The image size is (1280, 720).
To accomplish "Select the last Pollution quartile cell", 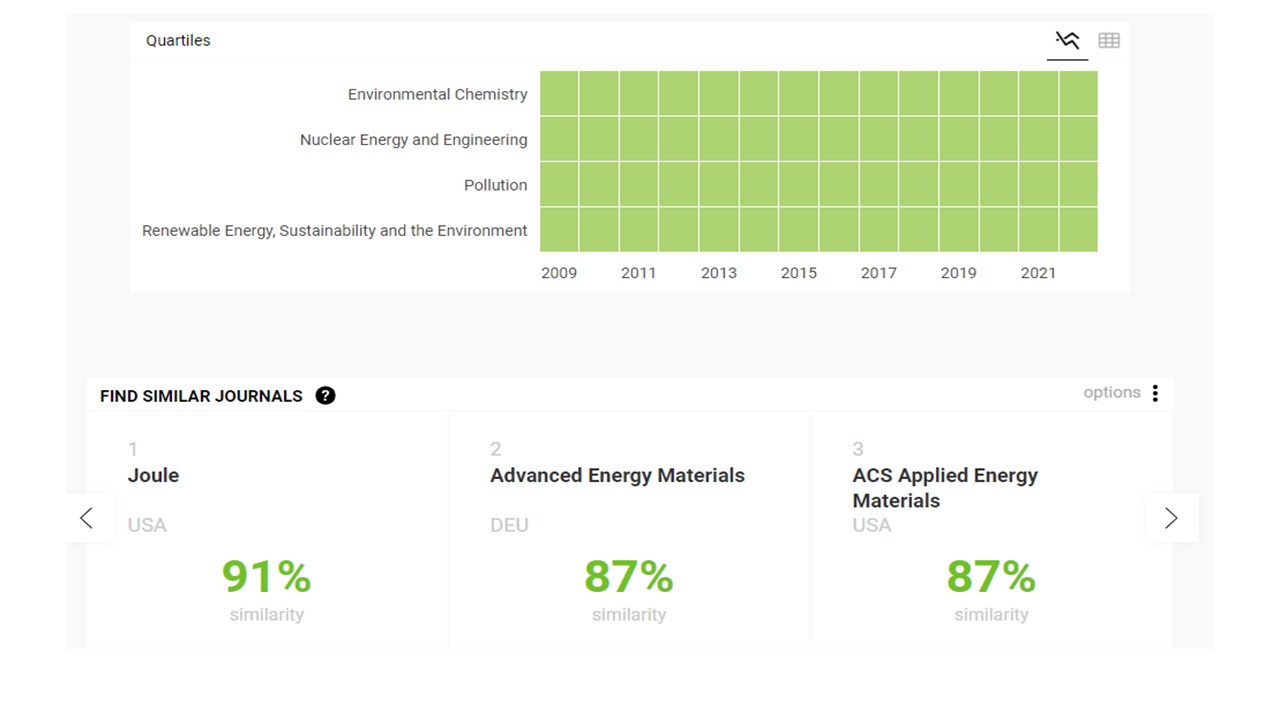I will tap(1078, 184).
